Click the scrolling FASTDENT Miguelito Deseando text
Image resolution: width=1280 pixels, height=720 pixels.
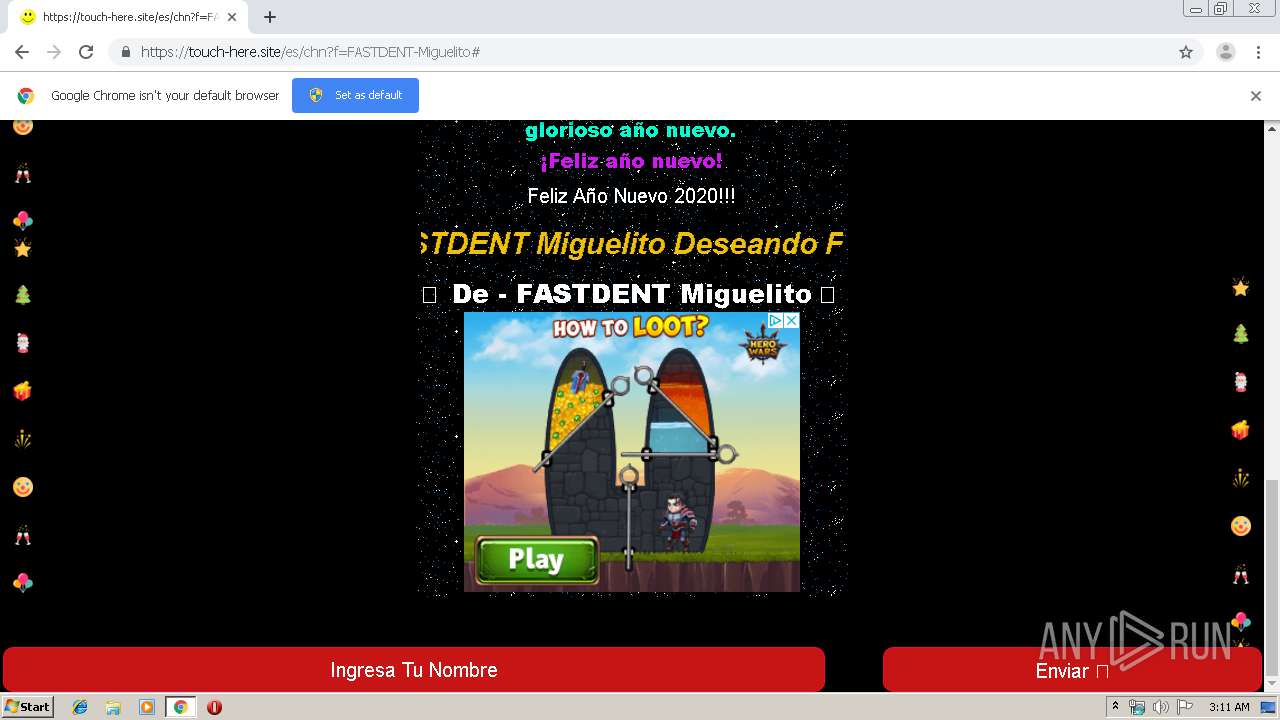click(x=631, y=243)
